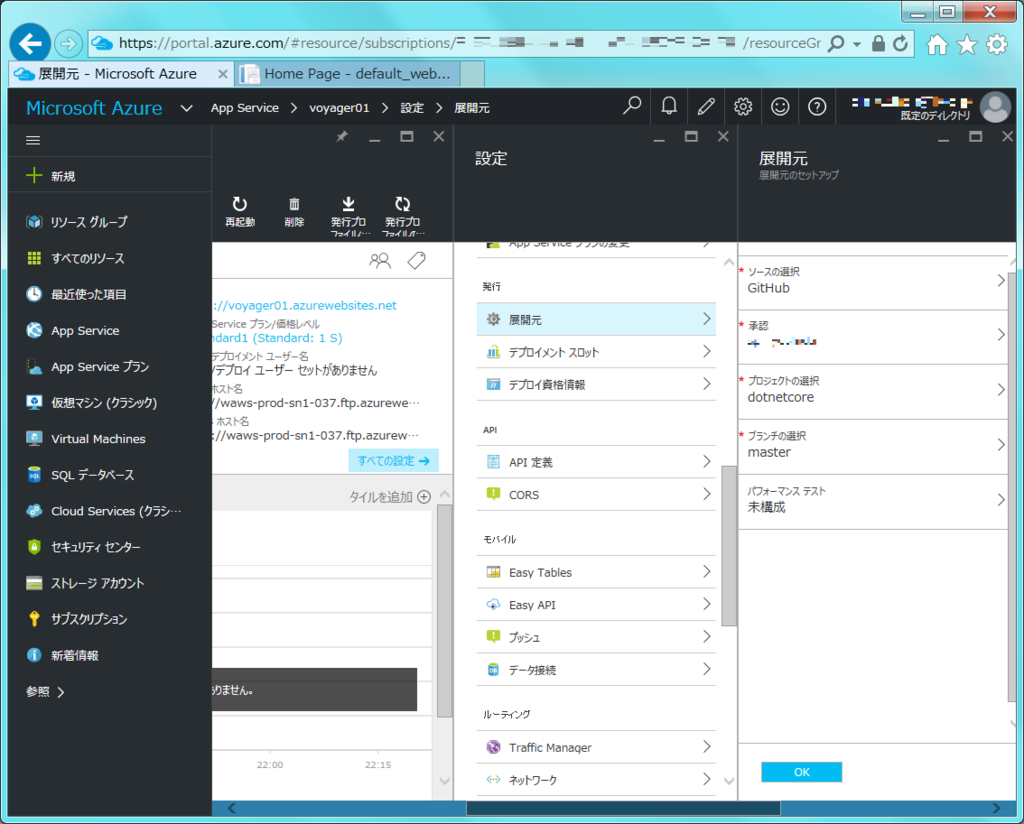Open the notifications bell

tap(669, 106)
